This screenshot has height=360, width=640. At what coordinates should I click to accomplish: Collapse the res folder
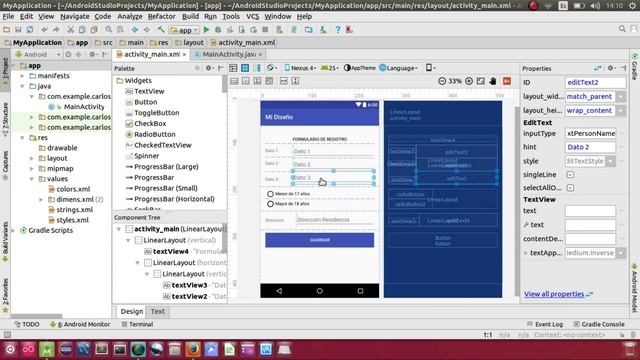(x=22, y=138)
